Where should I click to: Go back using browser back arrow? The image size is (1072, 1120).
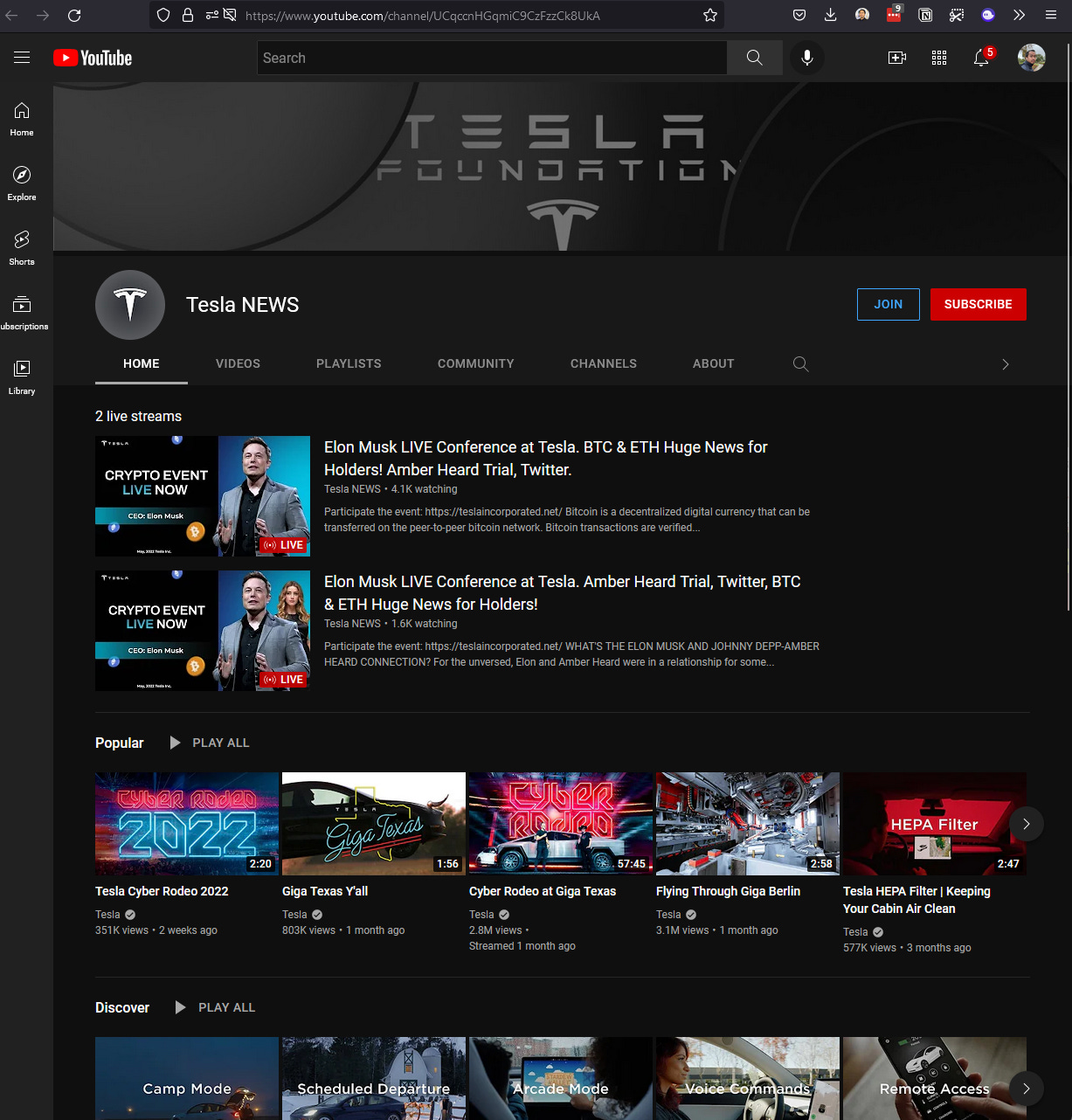[12, 15]
